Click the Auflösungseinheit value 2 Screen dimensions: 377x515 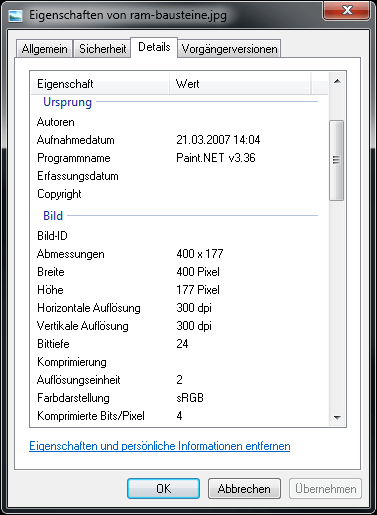pyautogui.click(x=179, y=380)
